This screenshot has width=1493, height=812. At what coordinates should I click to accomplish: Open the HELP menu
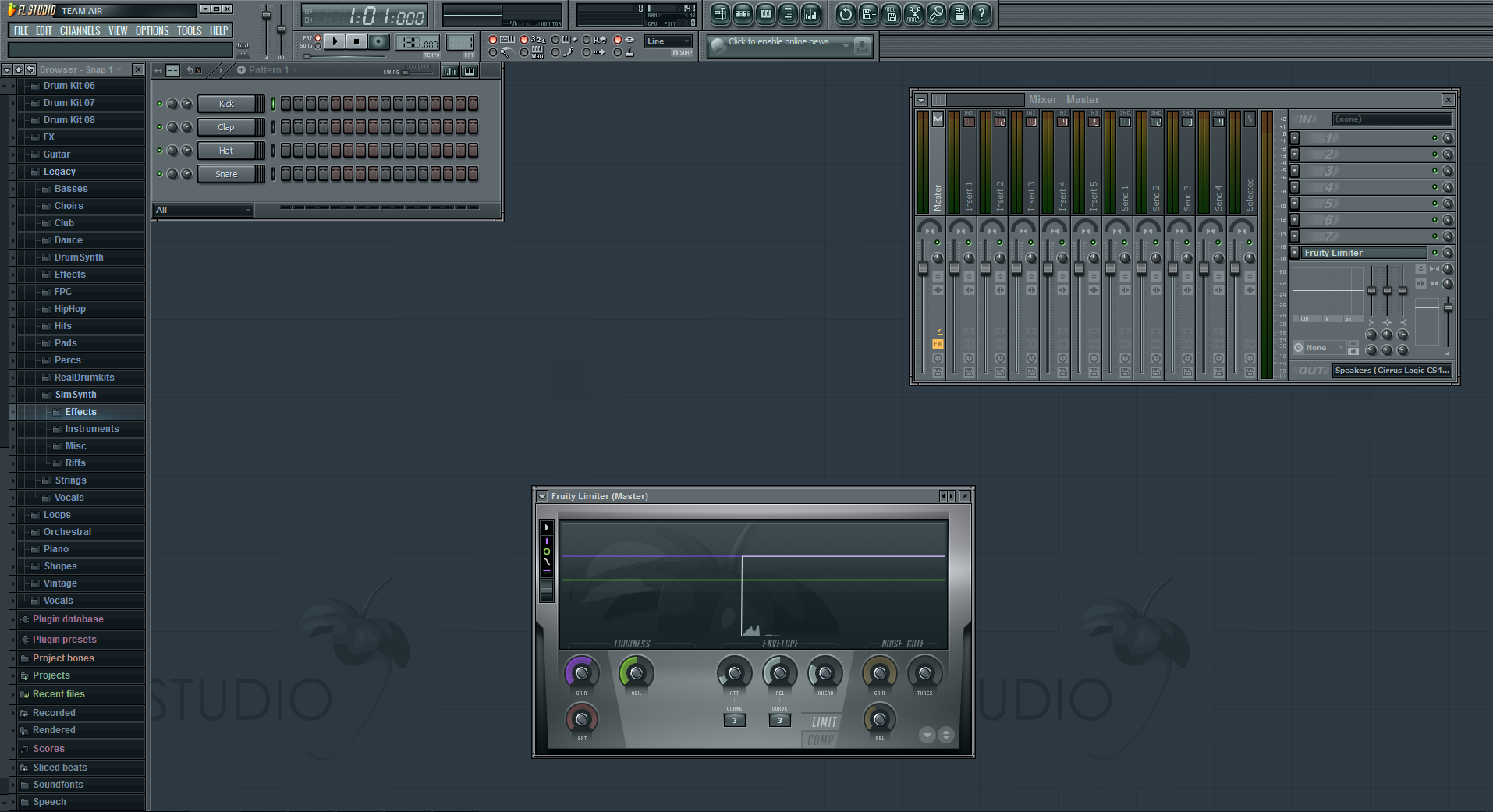point(219,30)
